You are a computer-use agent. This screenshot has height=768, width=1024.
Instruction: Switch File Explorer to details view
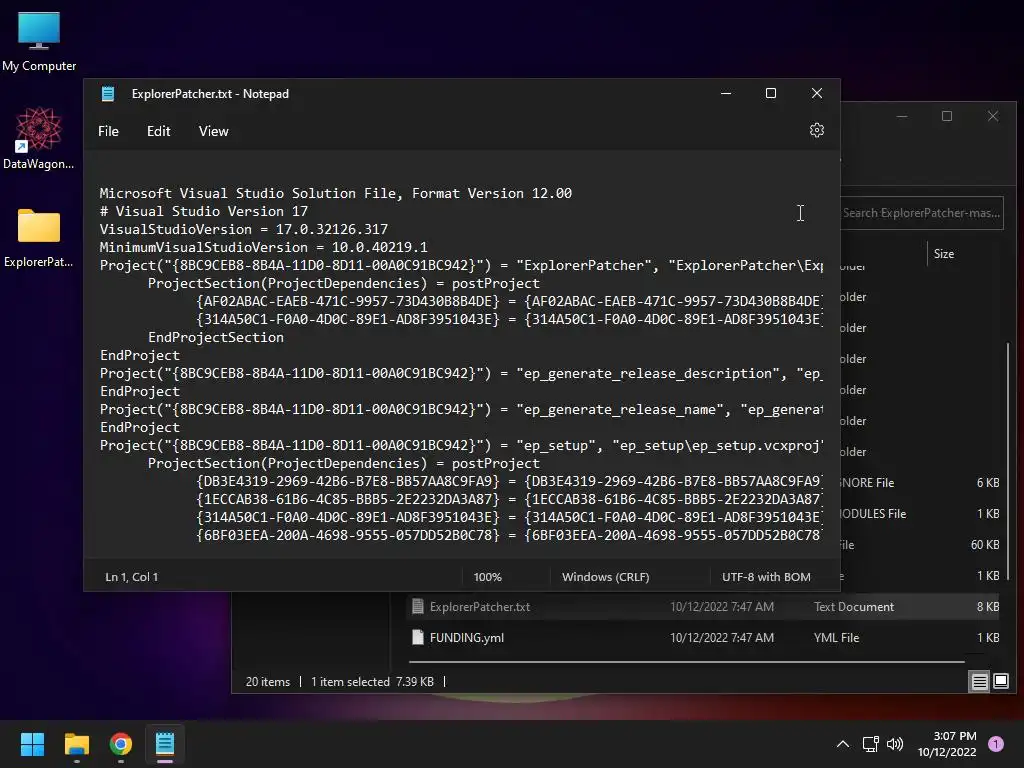pyautogui.click(x=980, y=682)
